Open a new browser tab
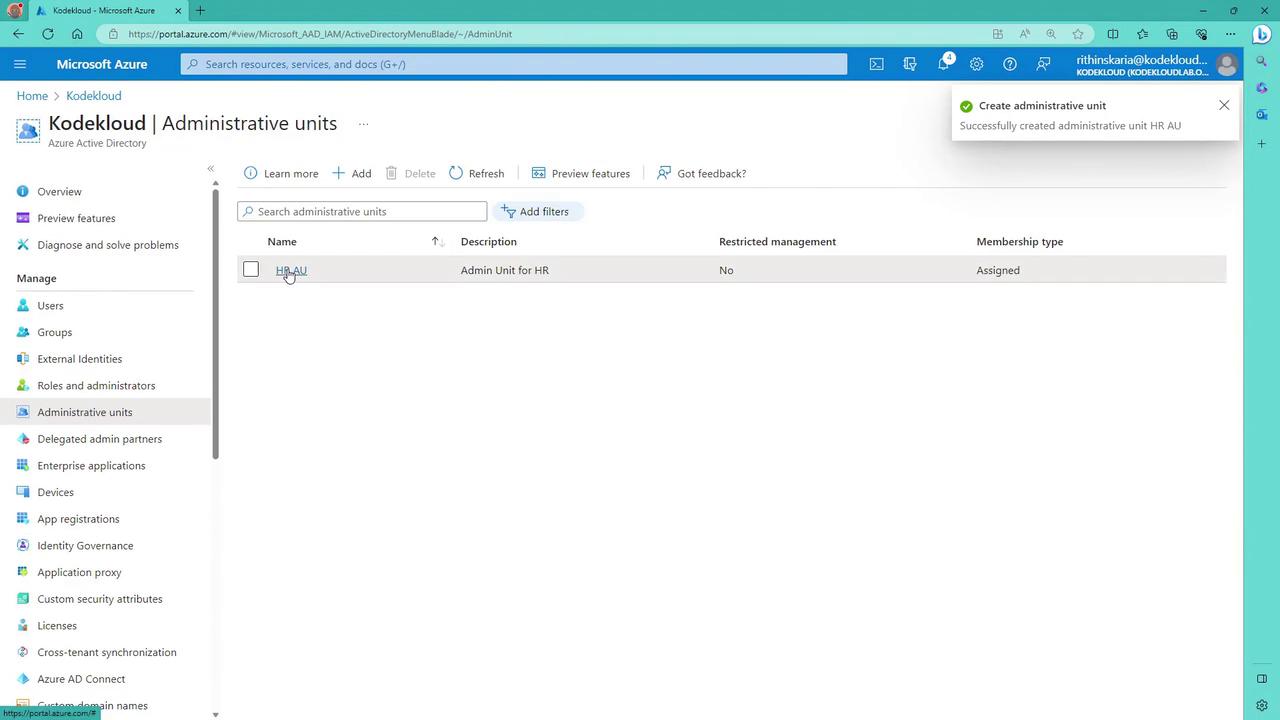 tap(200, 11)
